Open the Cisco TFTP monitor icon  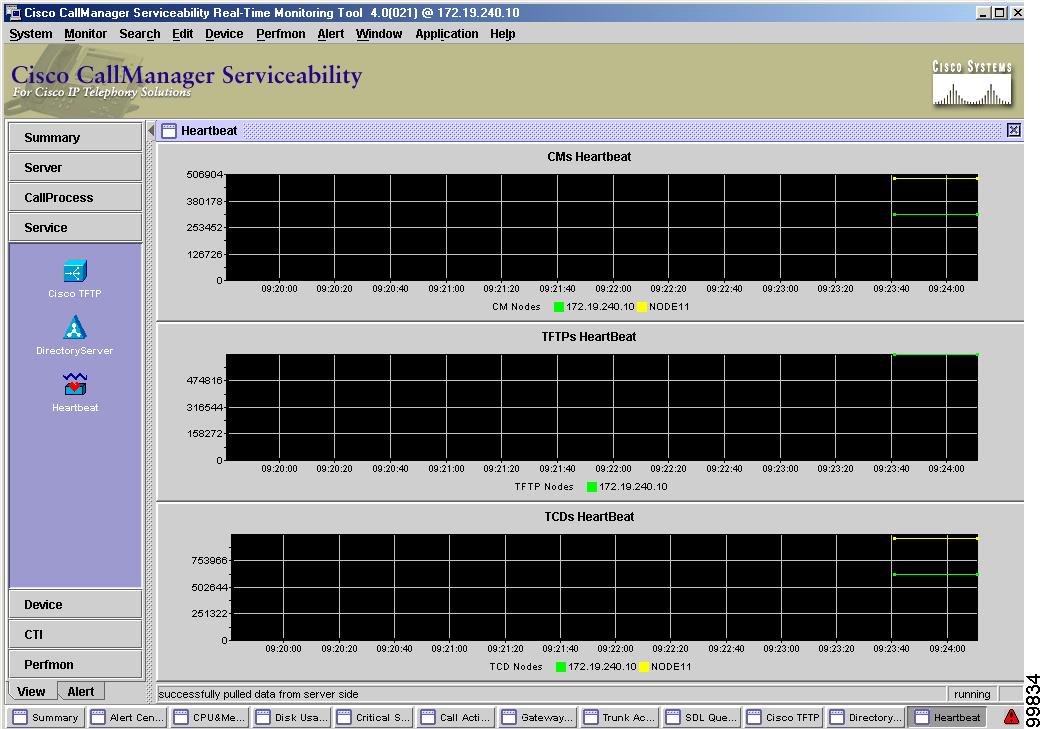coord(75,271)
